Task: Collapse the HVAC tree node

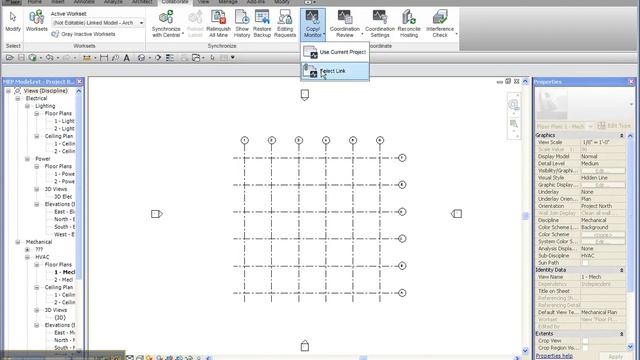Action: point(27,257)
